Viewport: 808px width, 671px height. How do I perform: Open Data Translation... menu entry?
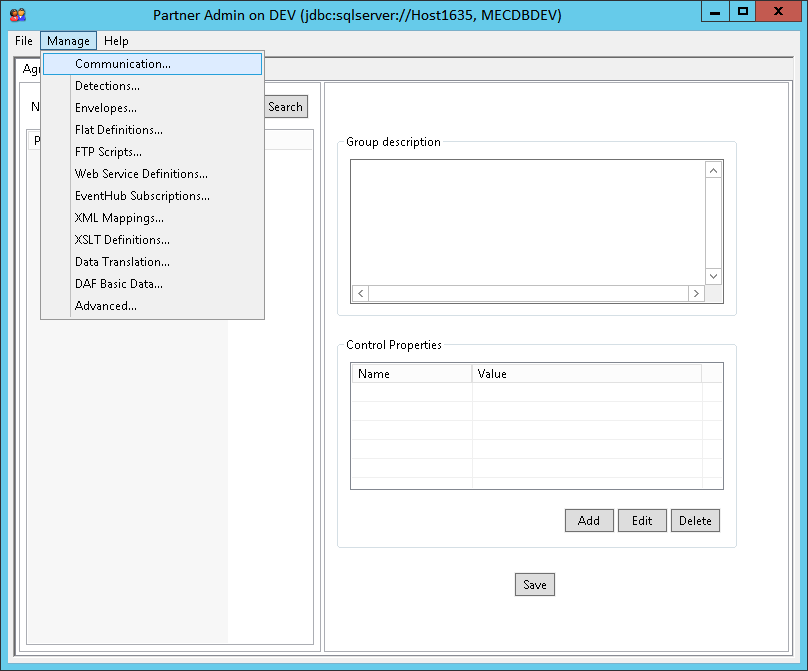click(122, 262)
